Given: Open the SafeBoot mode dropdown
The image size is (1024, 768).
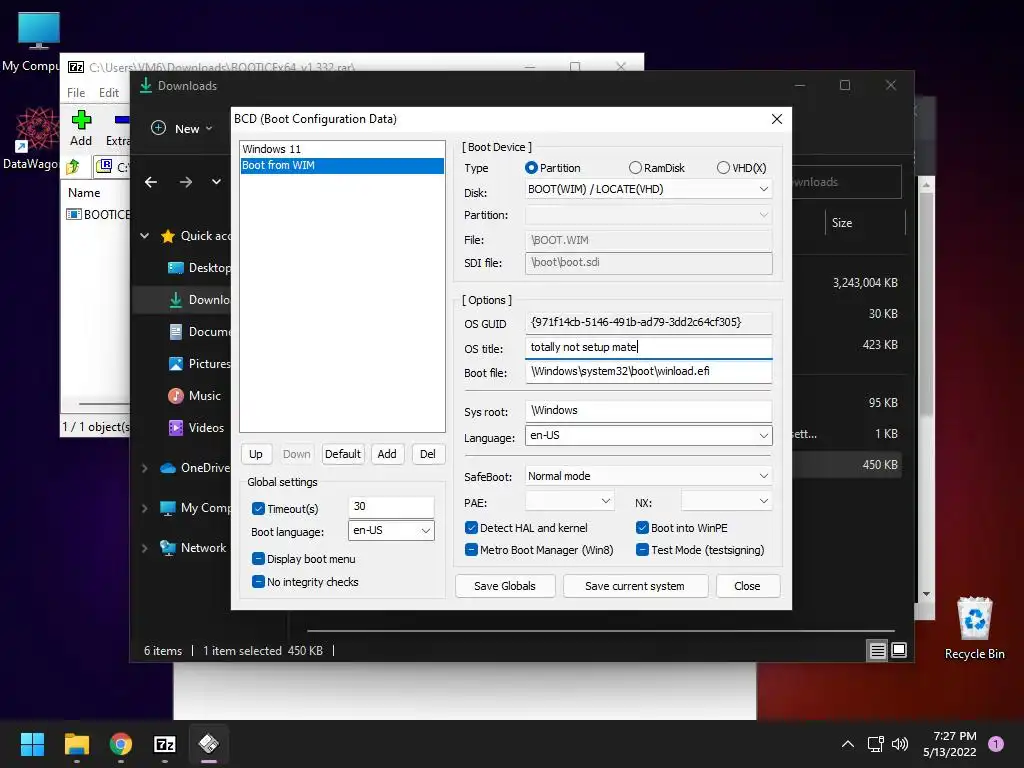Looking at the screenshot, I should pyautogui.click(x=648, y=476).
